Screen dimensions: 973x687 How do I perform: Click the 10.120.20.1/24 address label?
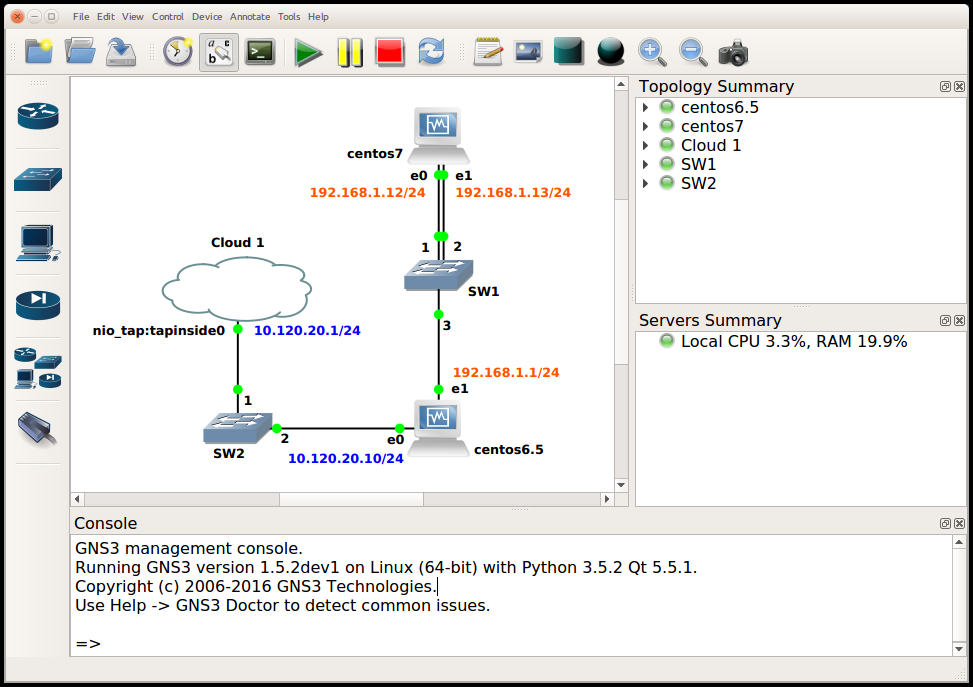point(307,331)
